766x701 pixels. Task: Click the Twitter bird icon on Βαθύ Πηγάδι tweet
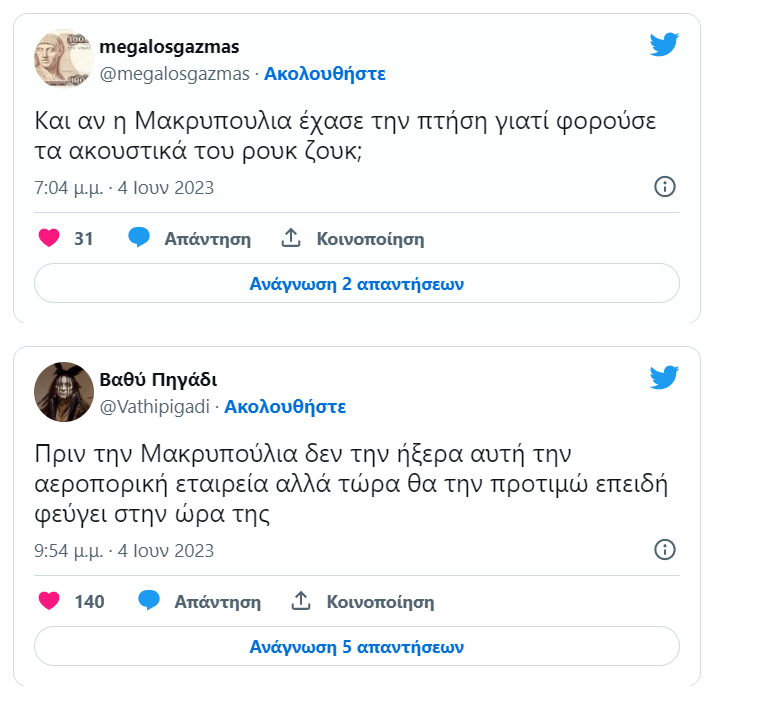664,377
